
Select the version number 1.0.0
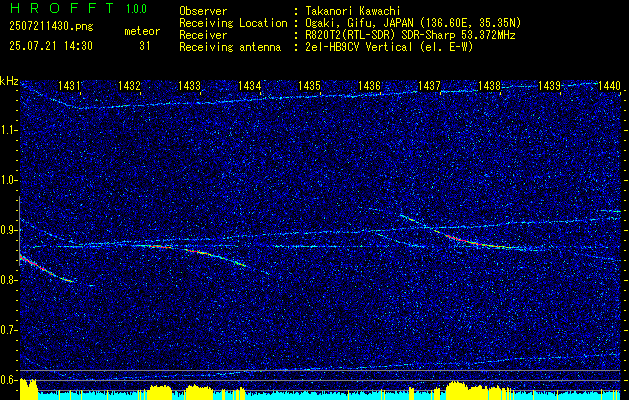pyautogui.click(x=136, y=8)
